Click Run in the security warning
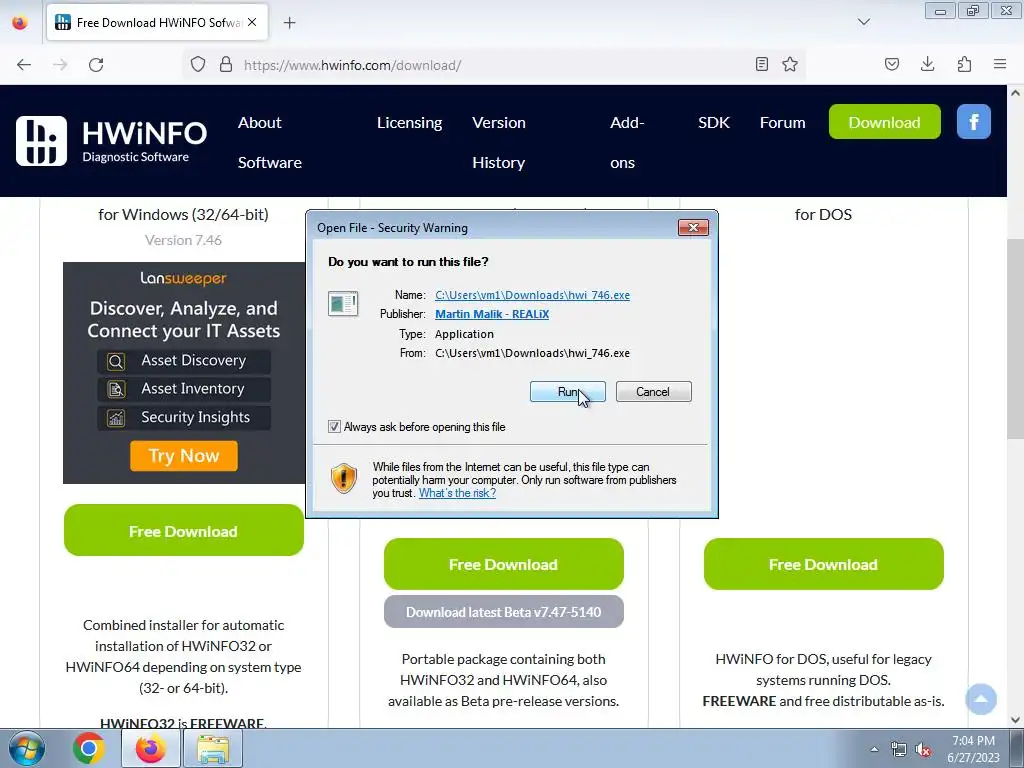 click(568, 392)
